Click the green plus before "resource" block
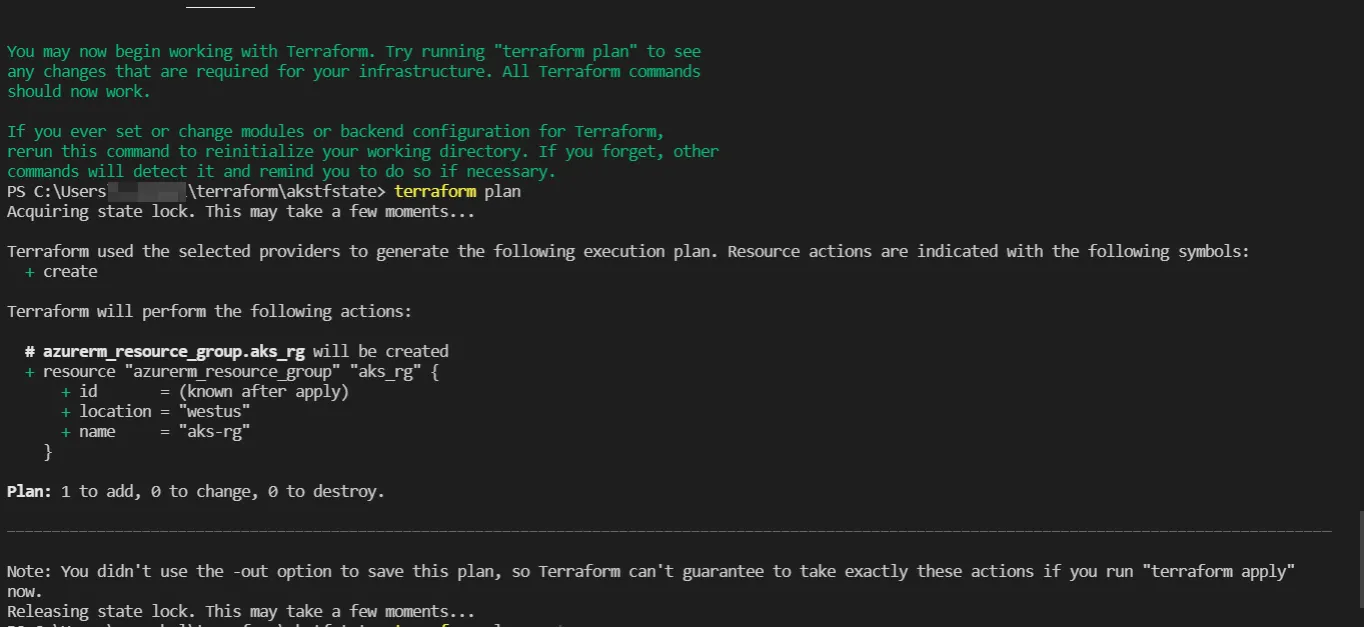Viewport: 1364px width, 627px height. (30, 371)
